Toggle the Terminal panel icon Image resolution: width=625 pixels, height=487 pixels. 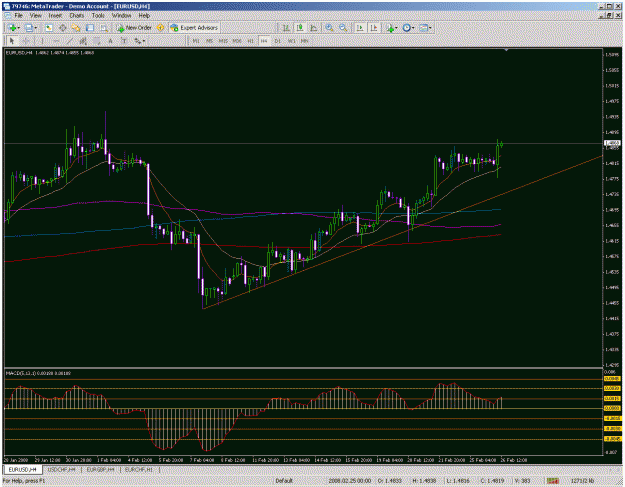click(90, 27)
